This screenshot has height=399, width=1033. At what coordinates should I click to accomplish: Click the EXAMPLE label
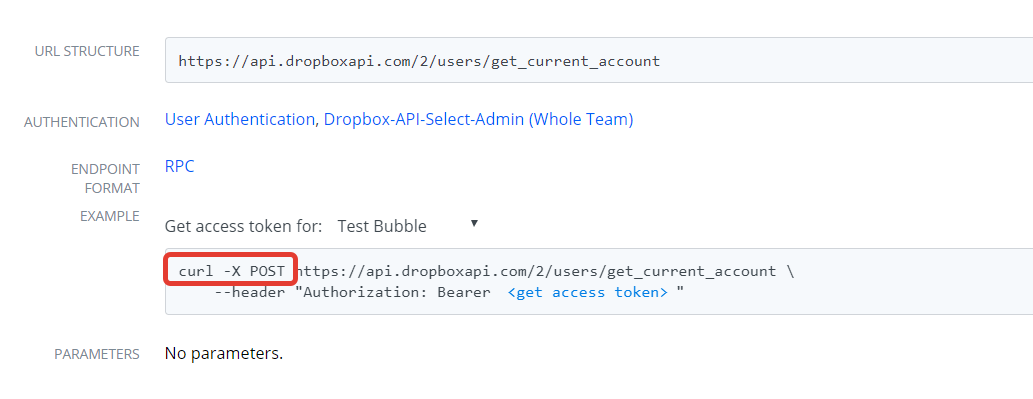(109, 216)
